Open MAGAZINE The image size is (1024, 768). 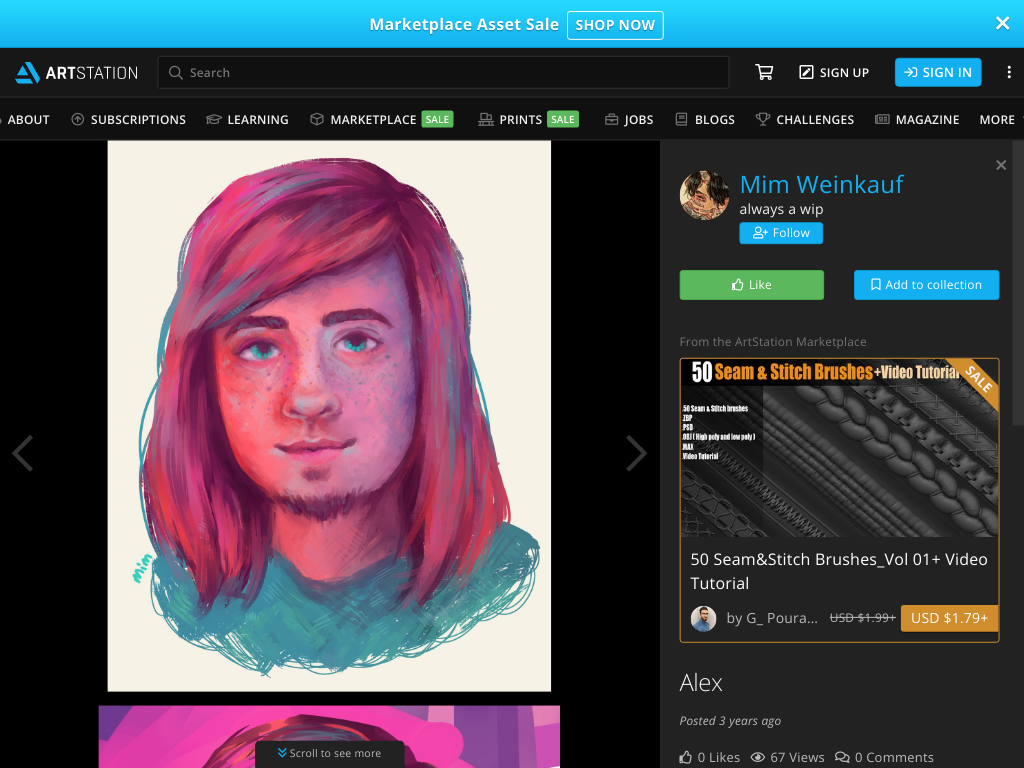coord(917,120)
